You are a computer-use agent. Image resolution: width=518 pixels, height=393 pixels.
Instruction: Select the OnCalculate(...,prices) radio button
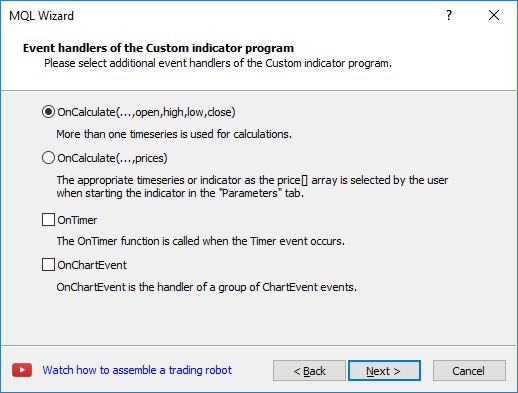tap(48, 158)
